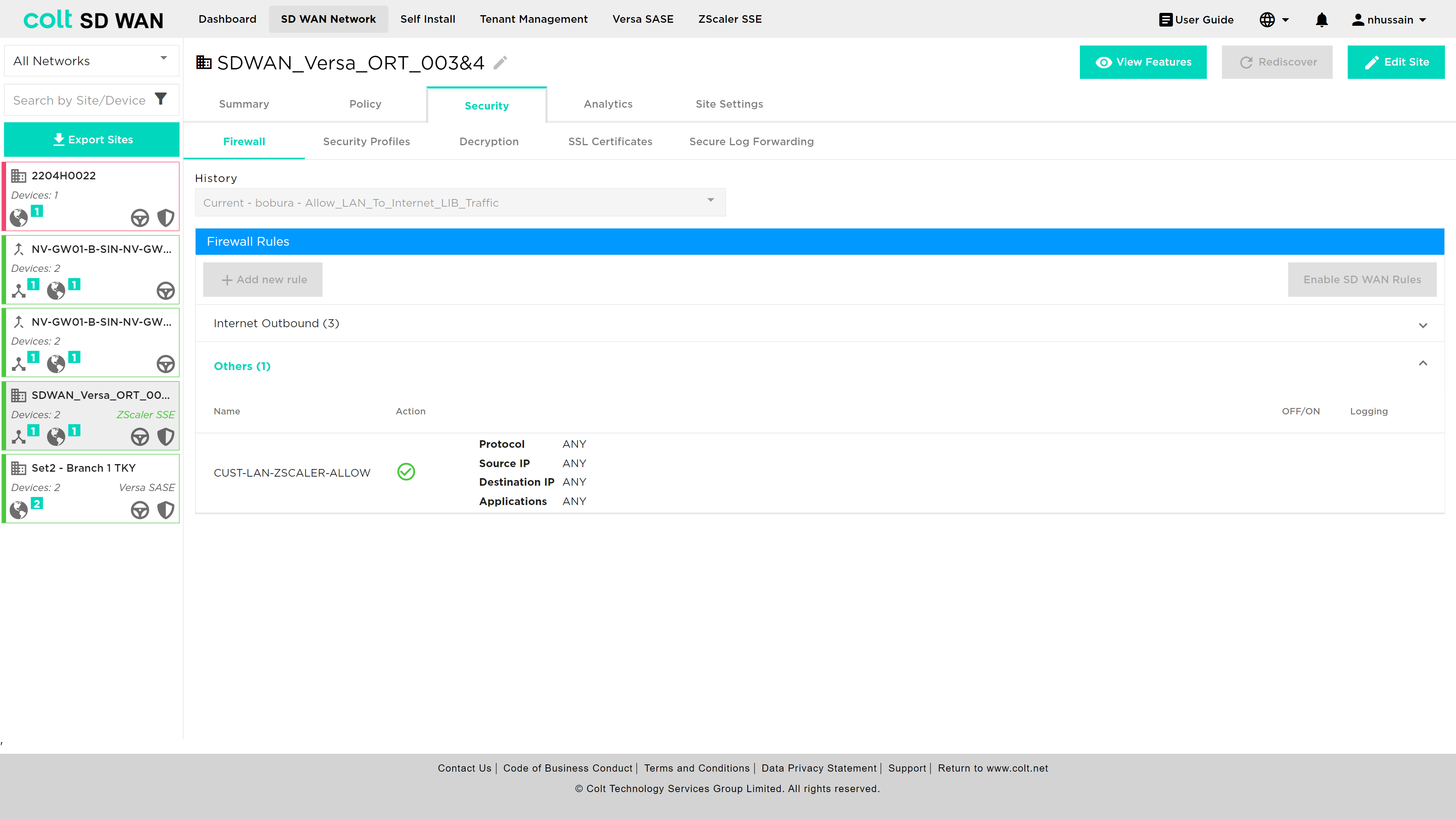Click globe icon on second NV-GW01-B-SIN site
Screen dimensions: 1456x819
pyautogui.click(x=56, y=364)
